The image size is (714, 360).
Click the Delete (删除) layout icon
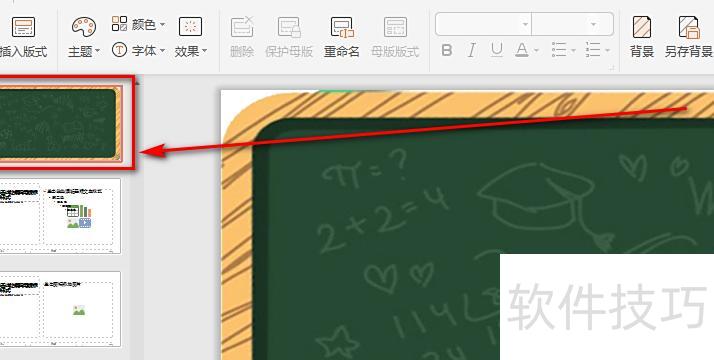[x=242, y=27]
